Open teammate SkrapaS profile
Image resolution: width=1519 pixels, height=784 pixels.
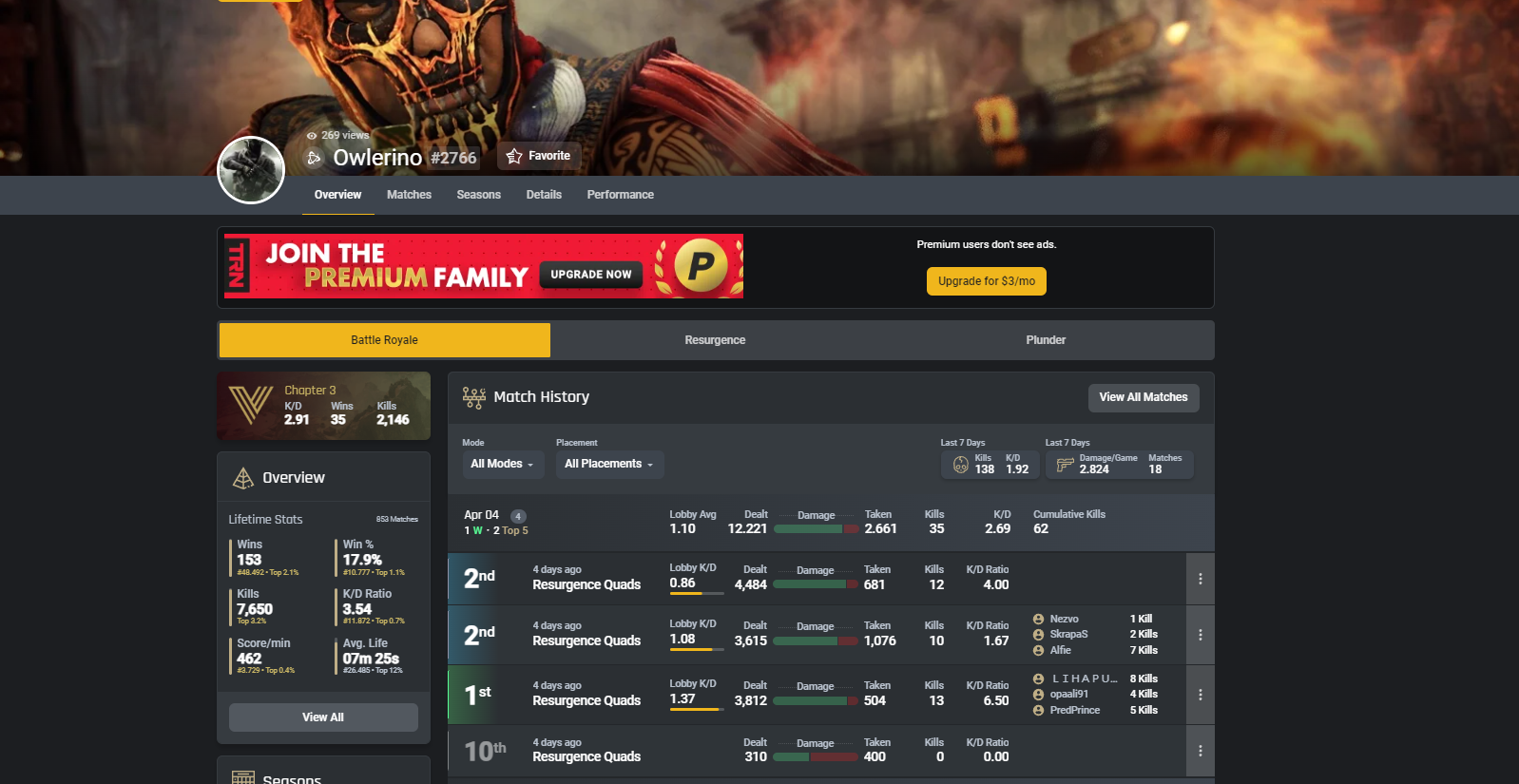coord(1068,635)
